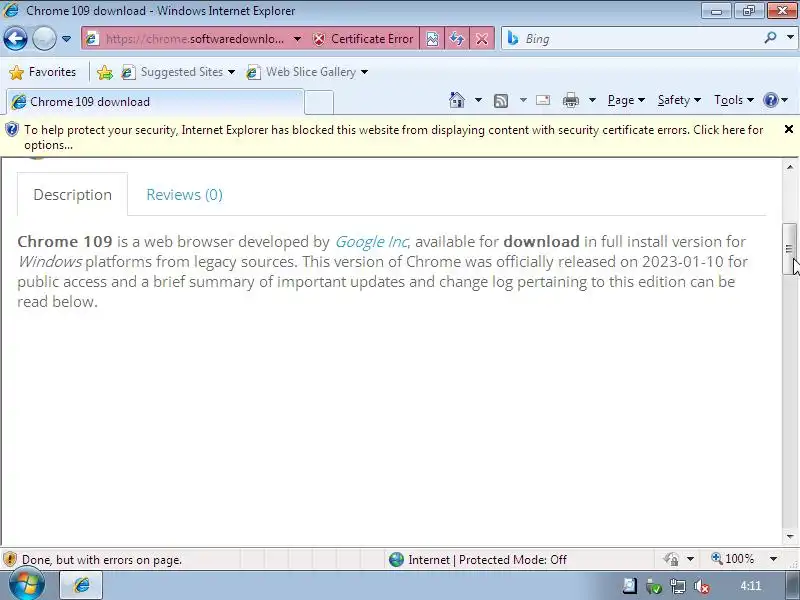The width and height of the screenshot is (800, 600).
Task: Open the Certificate Error security report
Action: tap(363, 39)
